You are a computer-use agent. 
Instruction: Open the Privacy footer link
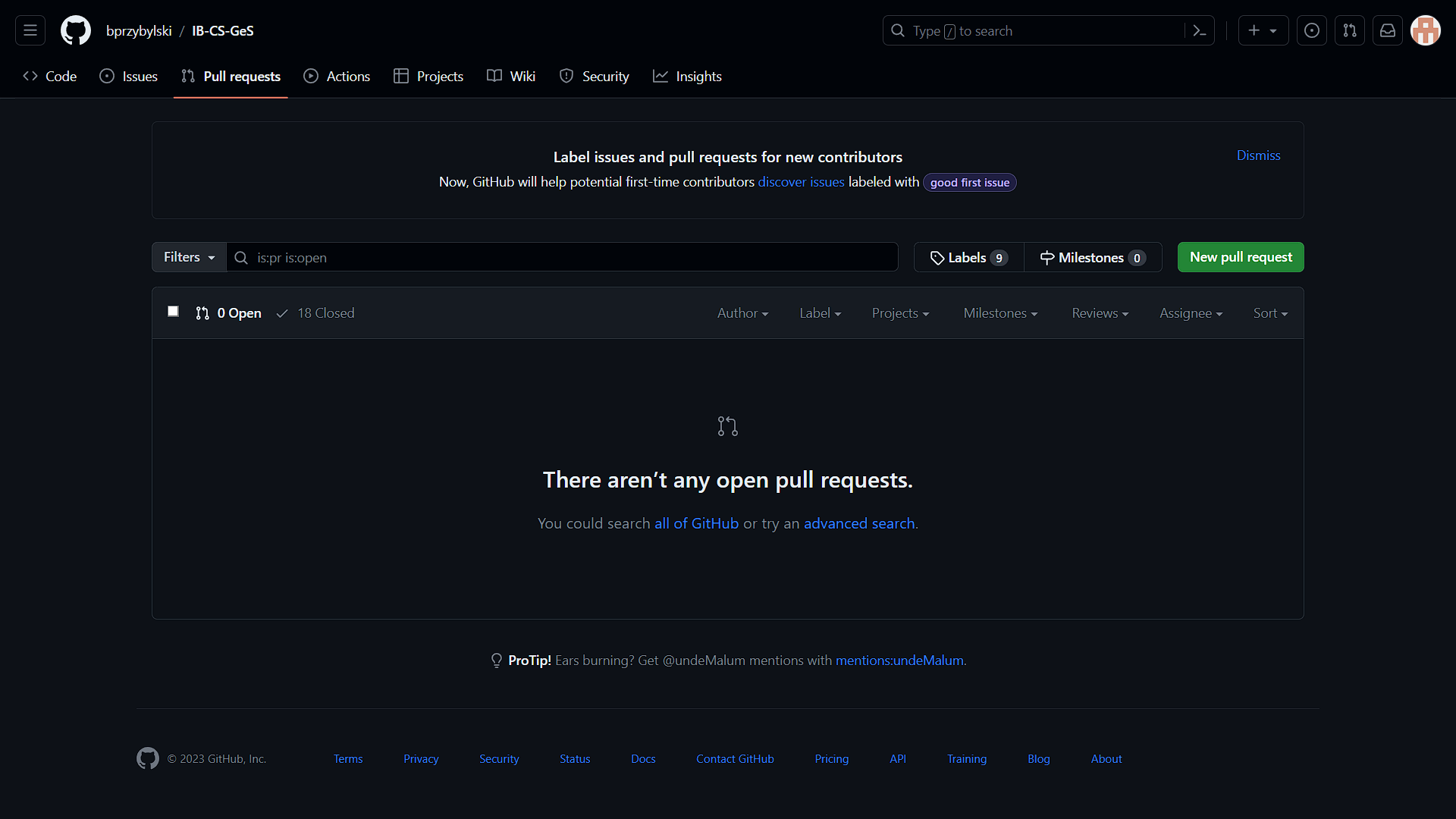pos(421,759)
